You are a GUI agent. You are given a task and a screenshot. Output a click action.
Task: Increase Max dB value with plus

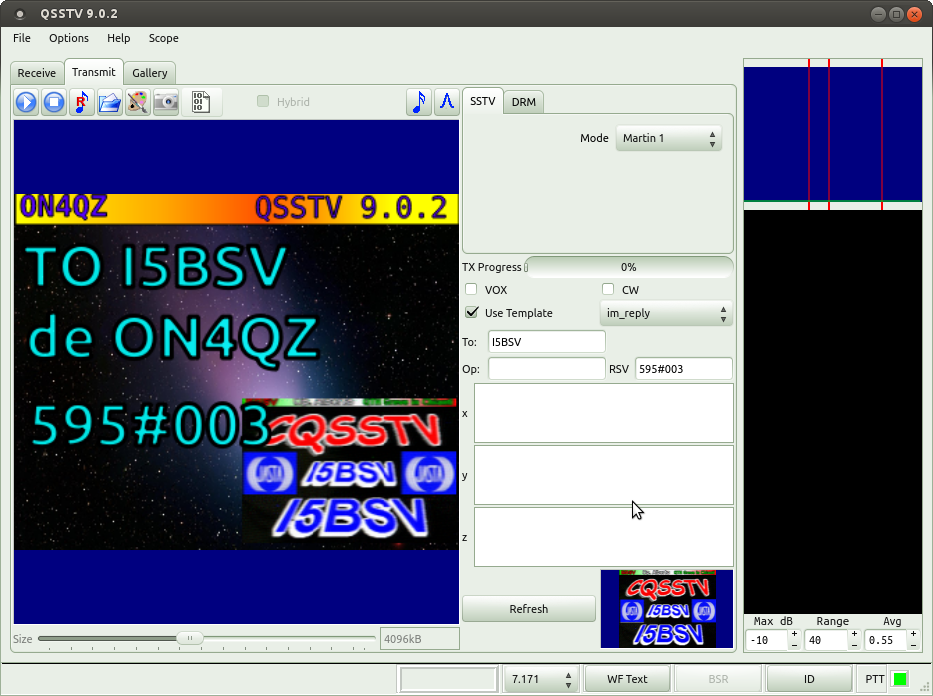coord(794,634)
